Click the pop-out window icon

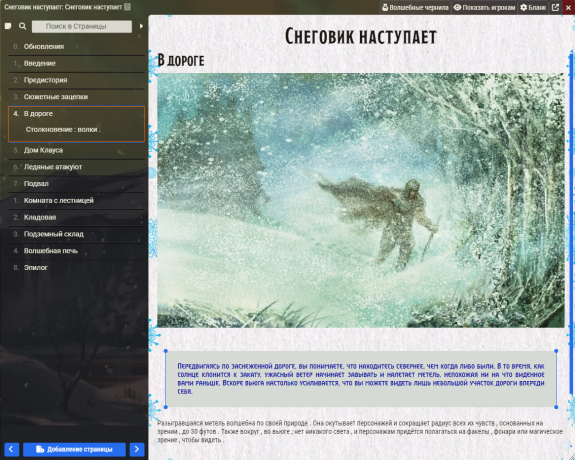pyautogui.click(x=555, y=7)
